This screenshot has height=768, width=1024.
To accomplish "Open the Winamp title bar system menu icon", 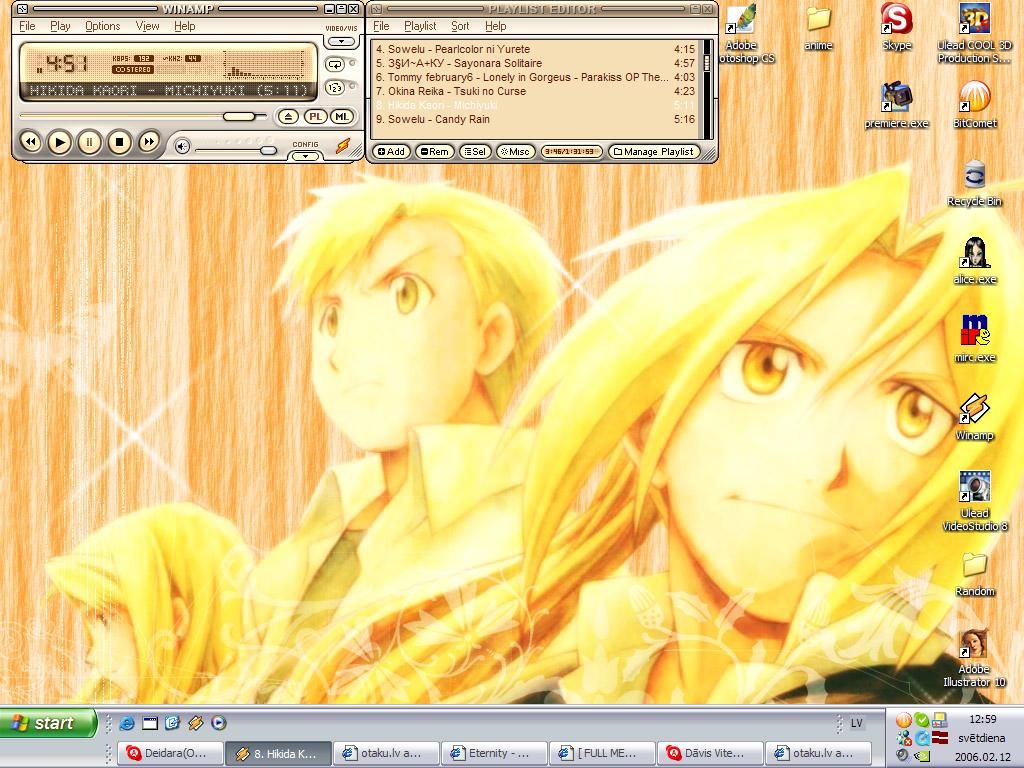I will click(22, 8).
